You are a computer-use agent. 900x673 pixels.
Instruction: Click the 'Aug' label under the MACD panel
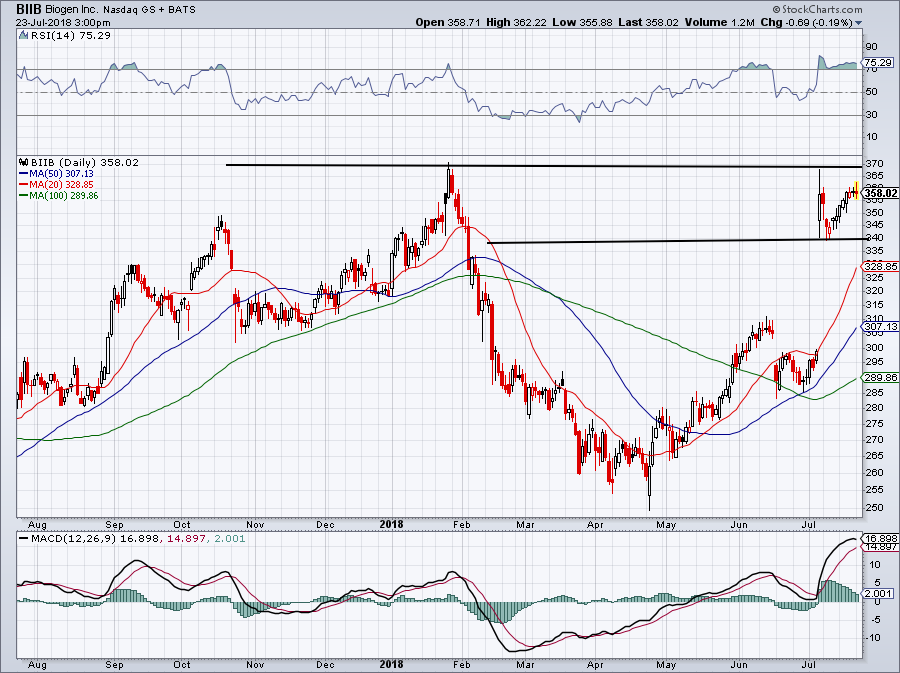pyautogui.click(x=37, y=665)
